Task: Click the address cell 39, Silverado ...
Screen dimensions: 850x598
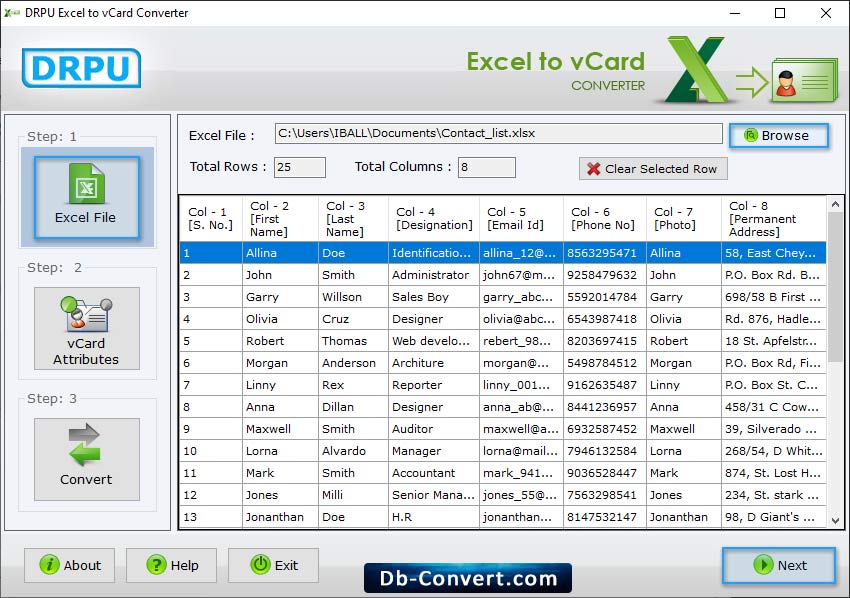Action: click(x=774, y=429)
